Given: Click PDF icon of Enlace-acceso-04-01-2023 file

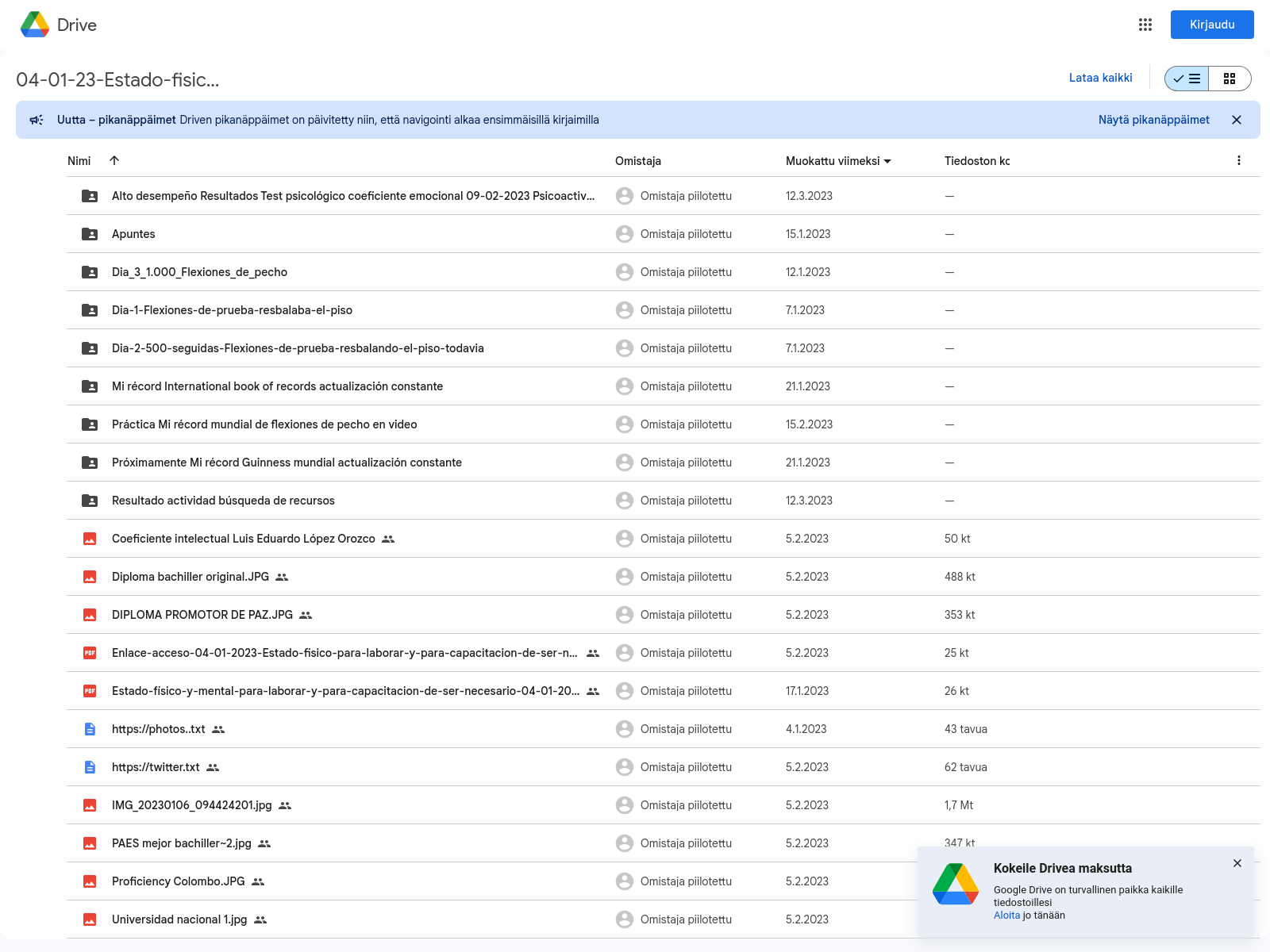Looking at the screenshot, I should pos(90,653).
